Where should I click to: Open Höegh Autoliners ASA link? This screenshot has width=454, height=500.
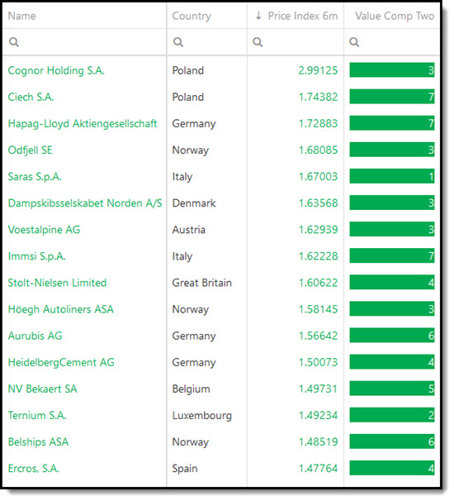tap(61, 309)
